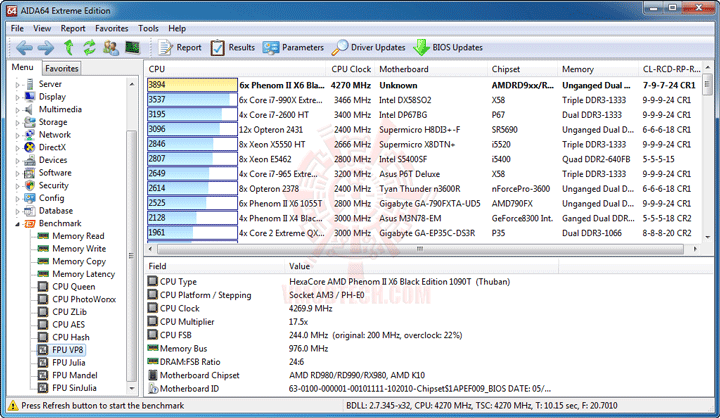This screenshot has height=418, width=720.
Task: Click the Refresh toolbar icon
Action: pyautogui.click(x=89, y=47)
